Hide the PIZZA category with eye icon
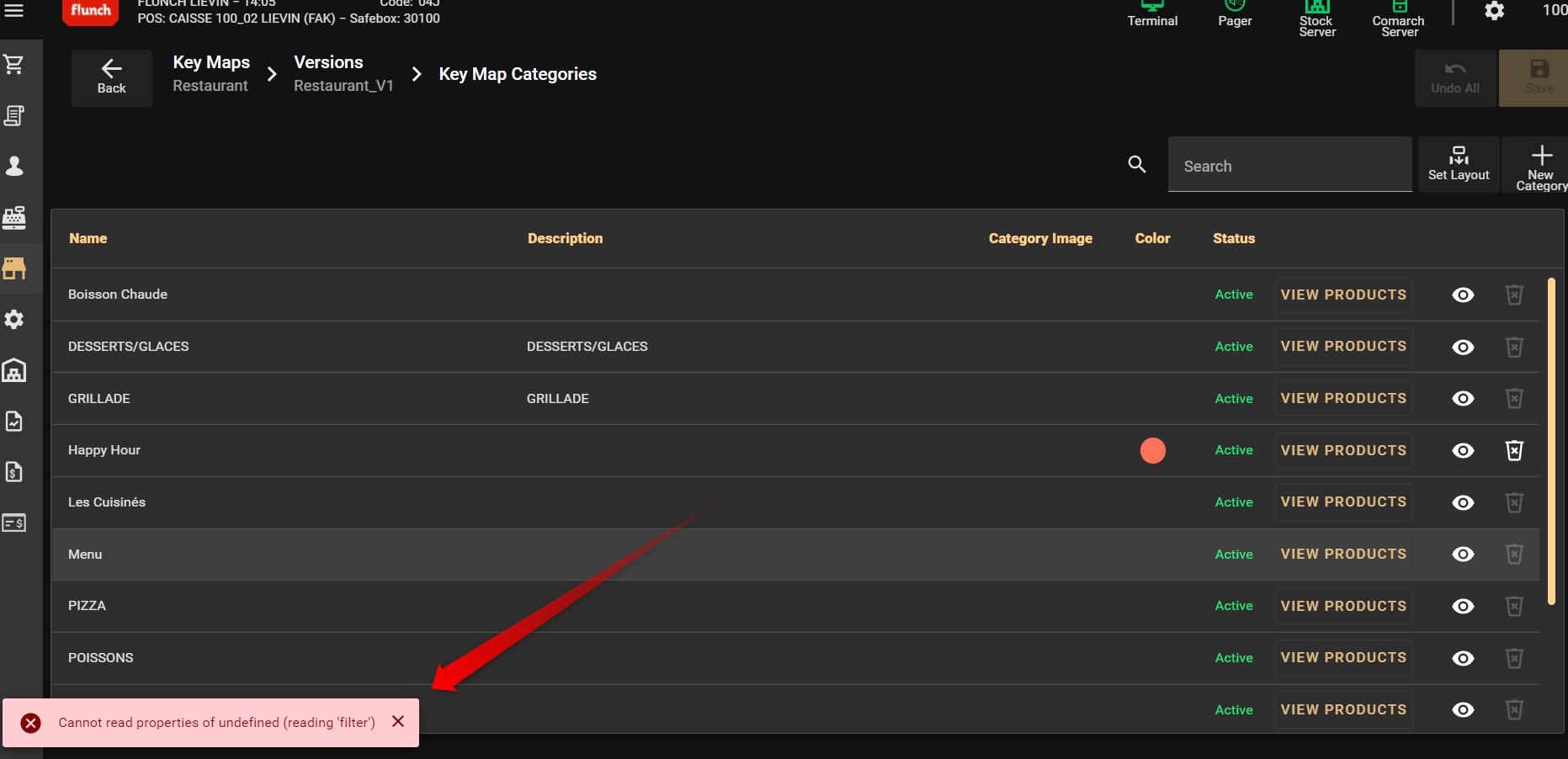The height and width of the screenshot is (759, 1568). (1463, 607)
